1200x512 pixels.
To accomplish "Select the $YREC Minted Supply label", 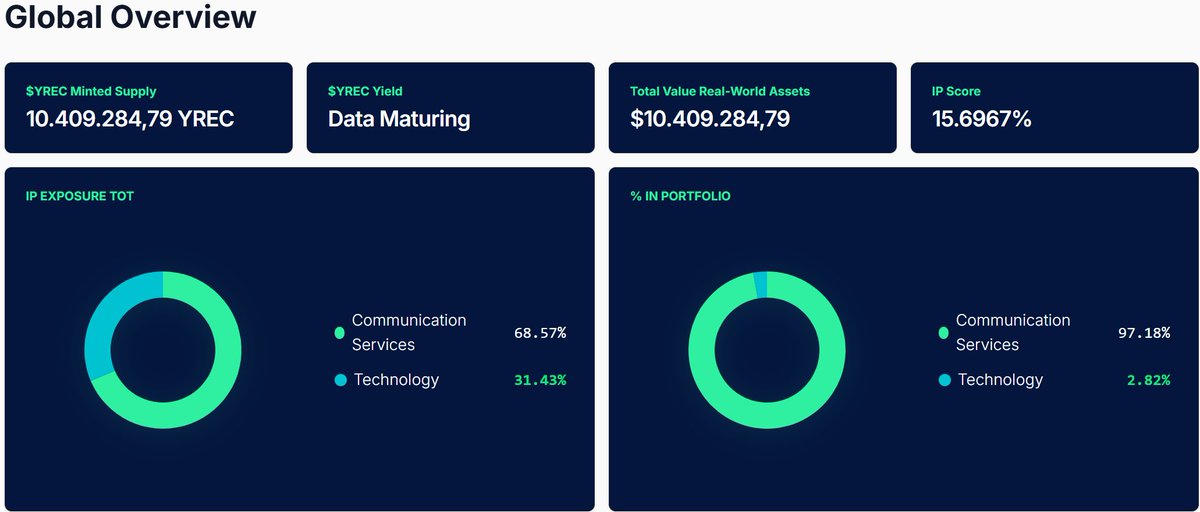I will pyautogui.click(x=91, y=91).
